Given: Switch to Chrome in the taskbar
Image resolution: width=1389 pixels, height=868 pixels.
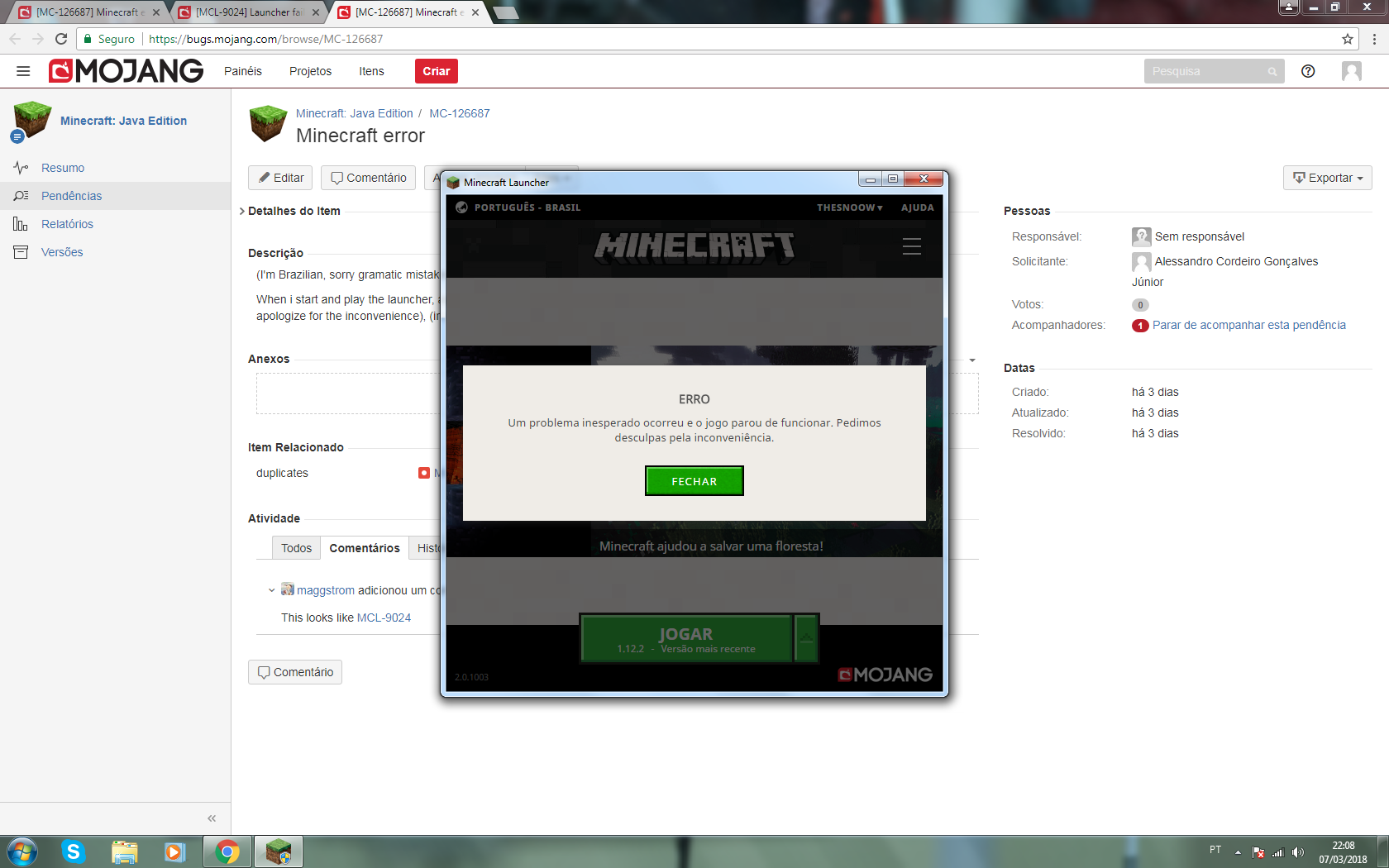Looking at the screenshot, I should pos(227,851).
